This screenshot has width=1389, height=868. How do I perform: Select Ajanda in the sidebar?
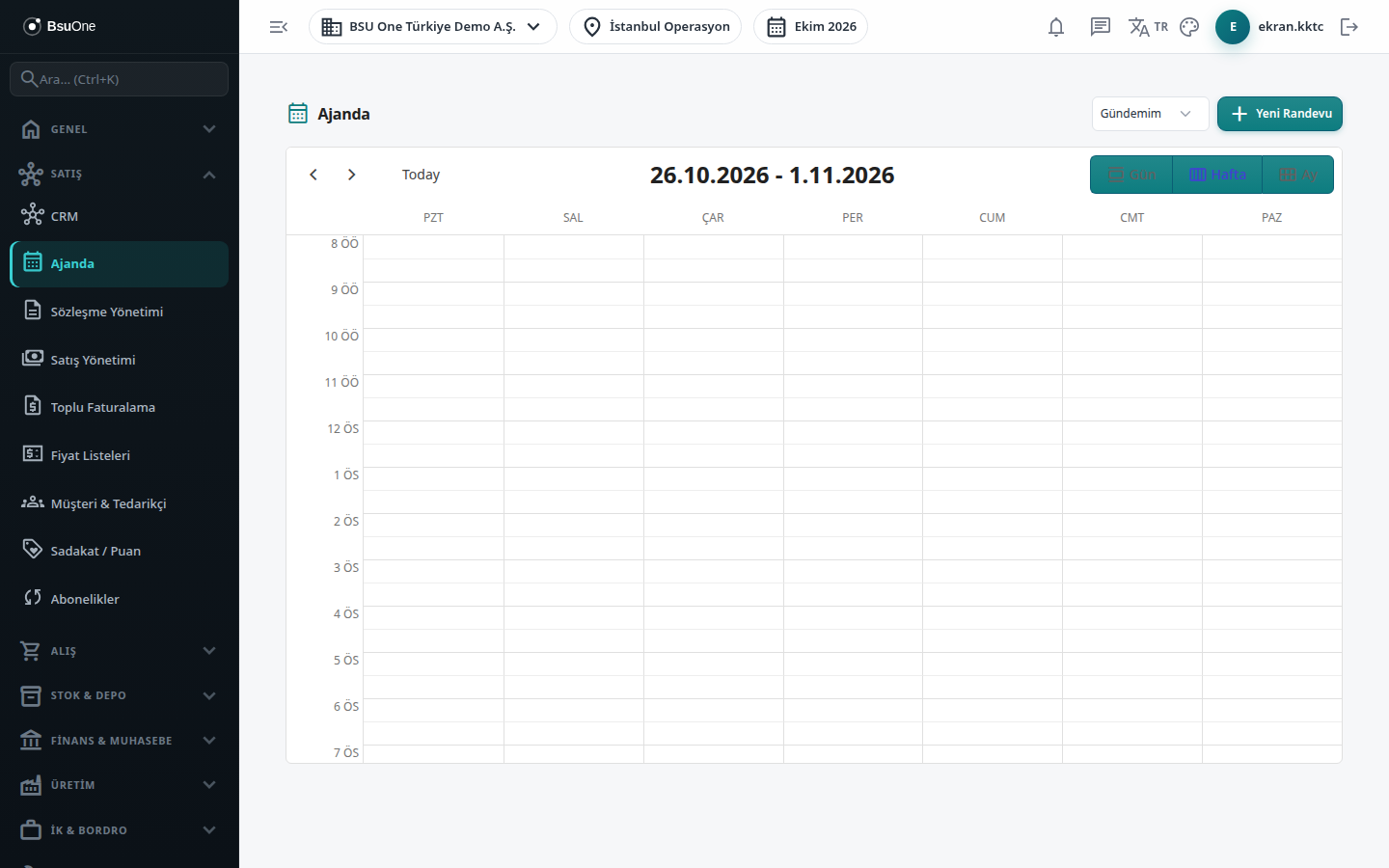(x=120, y=264)
